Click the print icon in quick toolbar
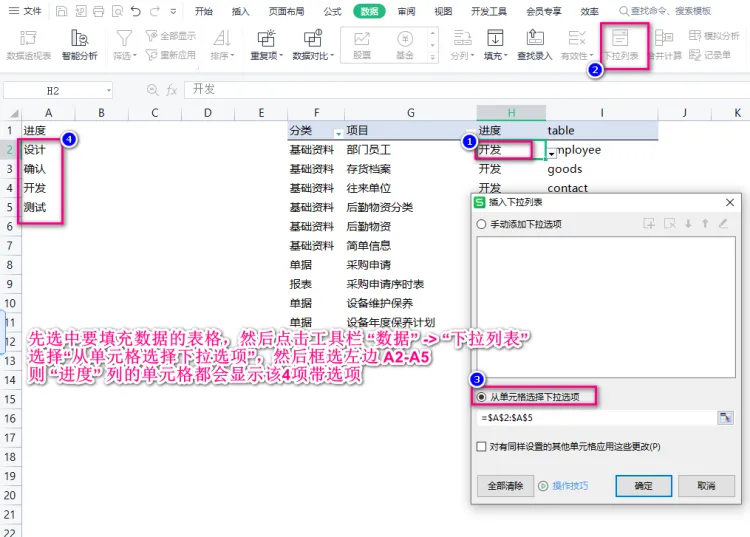The height and width of the screenshot is (537, 750). (x=99, y=11)
